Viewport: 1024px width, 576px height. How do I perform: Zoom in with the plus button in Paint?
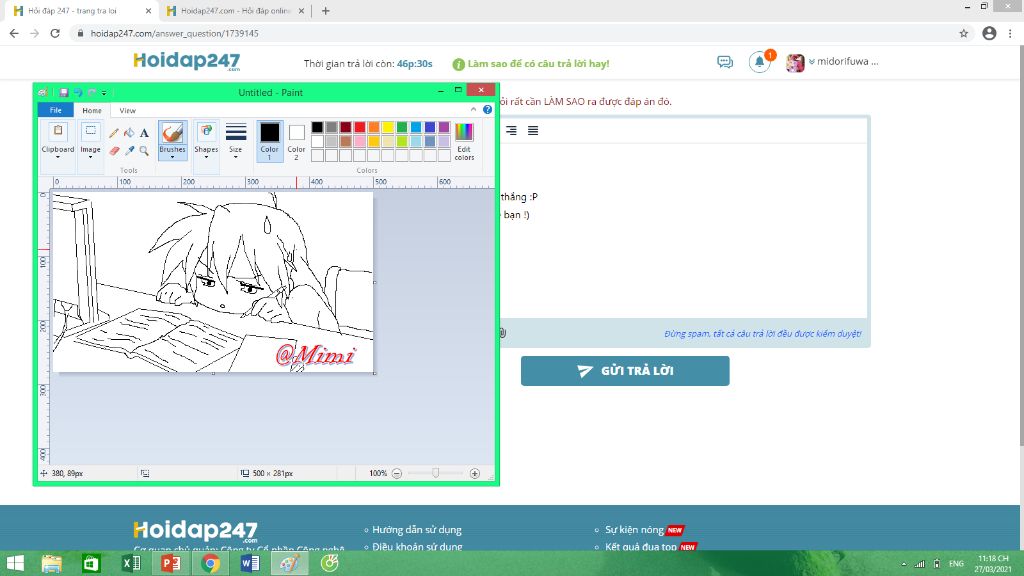pyautogui.click(x=475, y=473)
